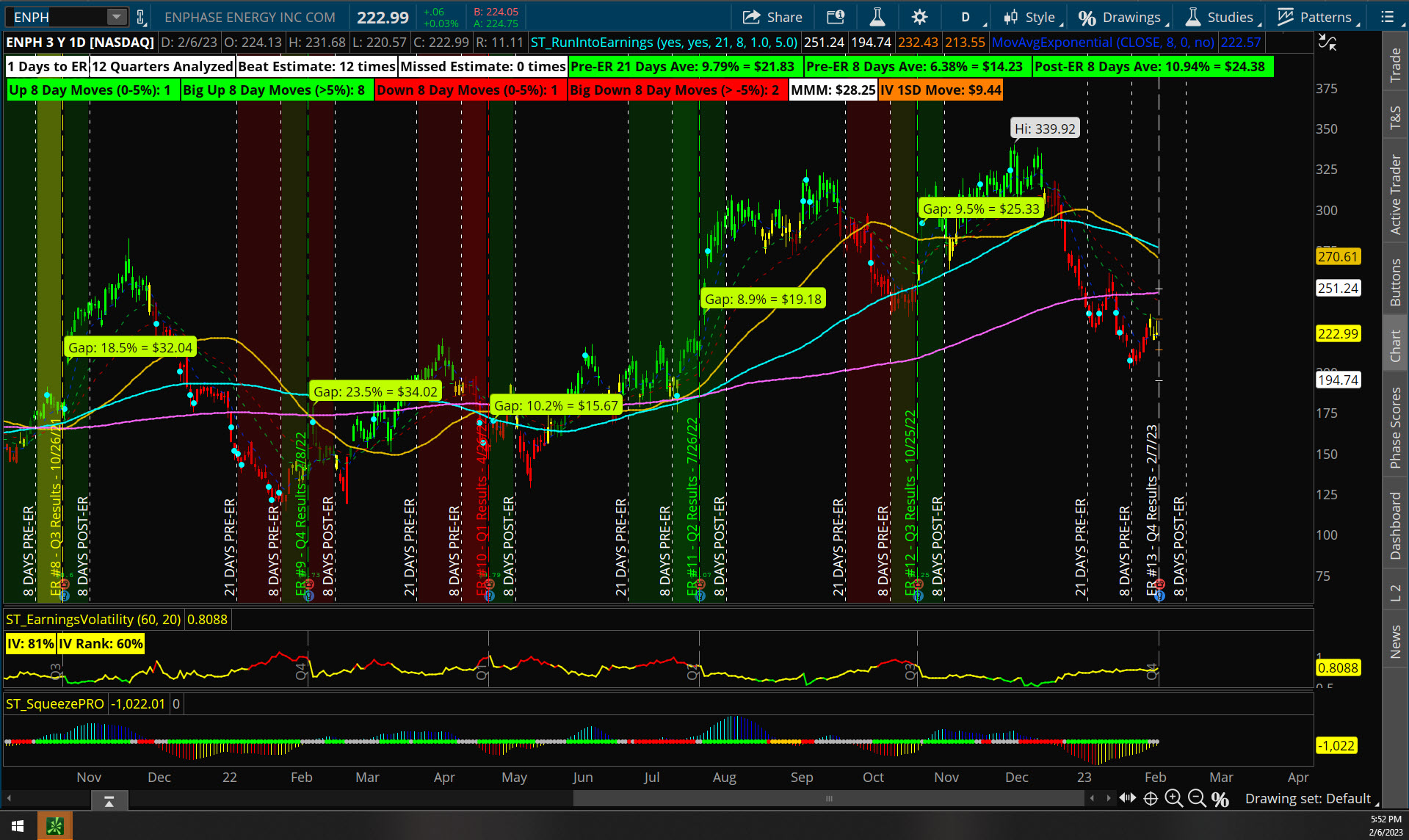Open the Patterns menu icon
The height and width of the screenshot is (840, 1409).
coord(1286,16)
